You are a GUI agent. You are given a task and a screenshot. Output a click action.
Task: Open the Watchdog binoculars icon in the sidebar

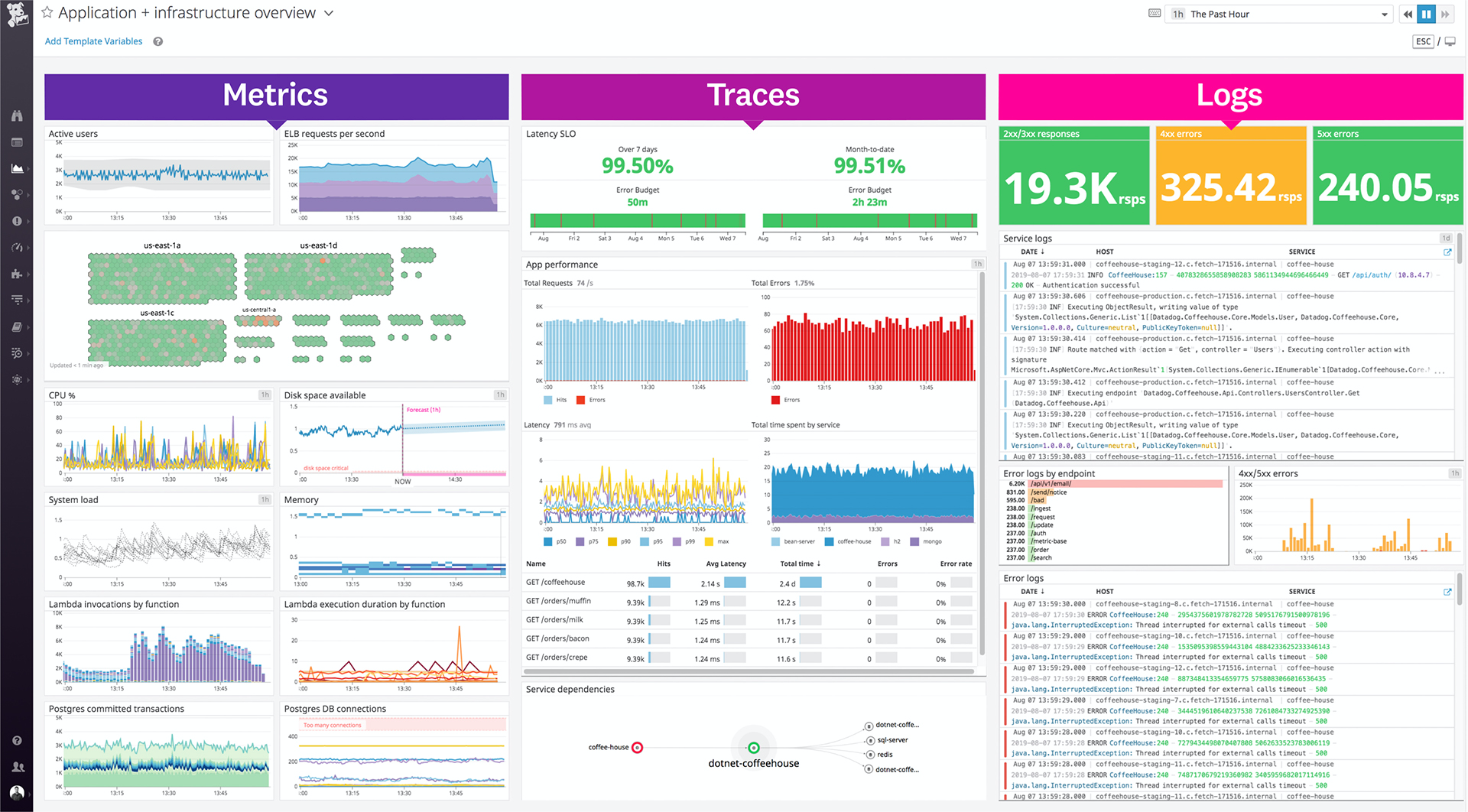17,116
